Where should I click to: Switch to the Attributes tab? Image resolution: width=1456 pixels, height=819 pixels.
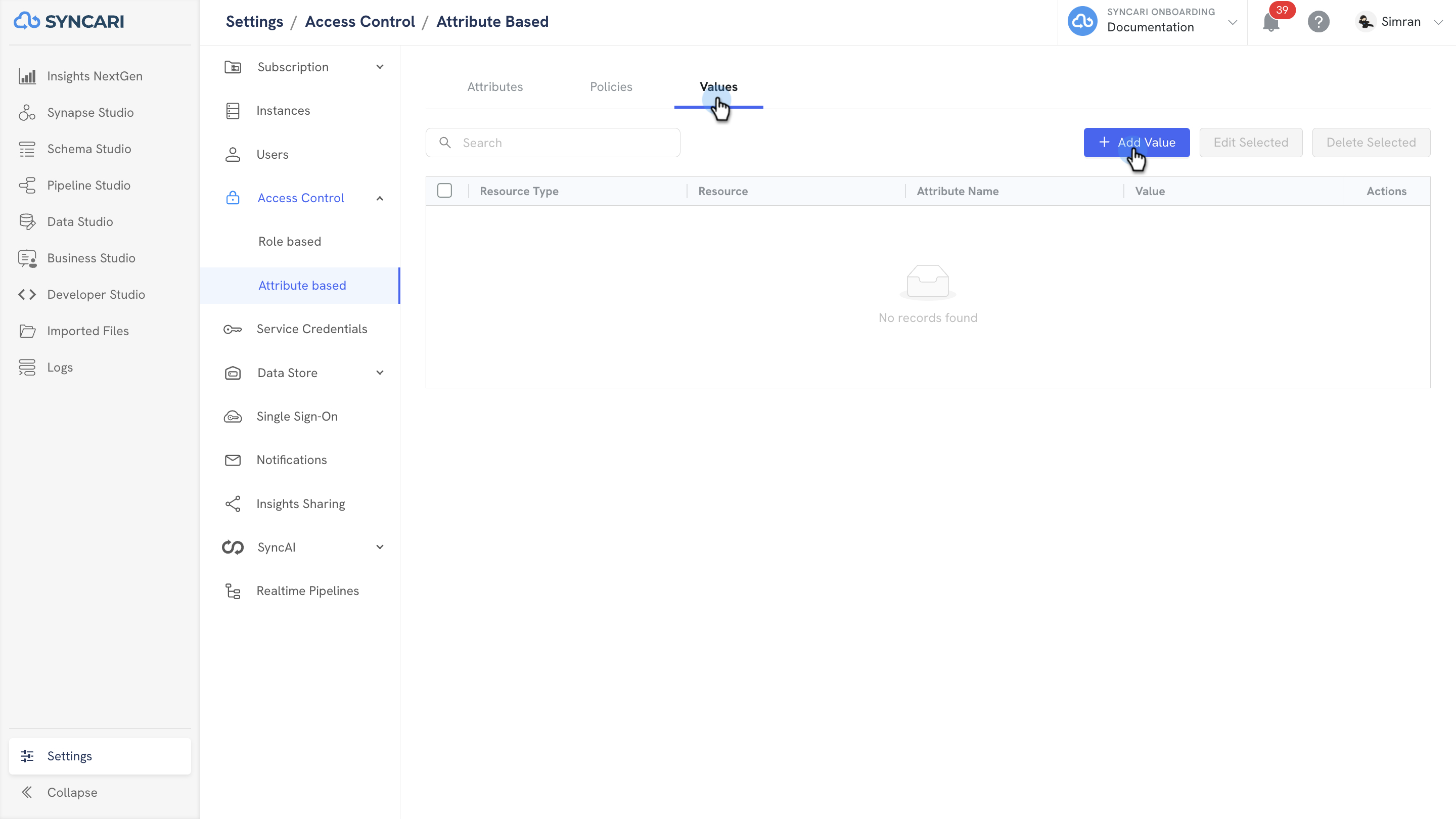(x=495, y=87)
